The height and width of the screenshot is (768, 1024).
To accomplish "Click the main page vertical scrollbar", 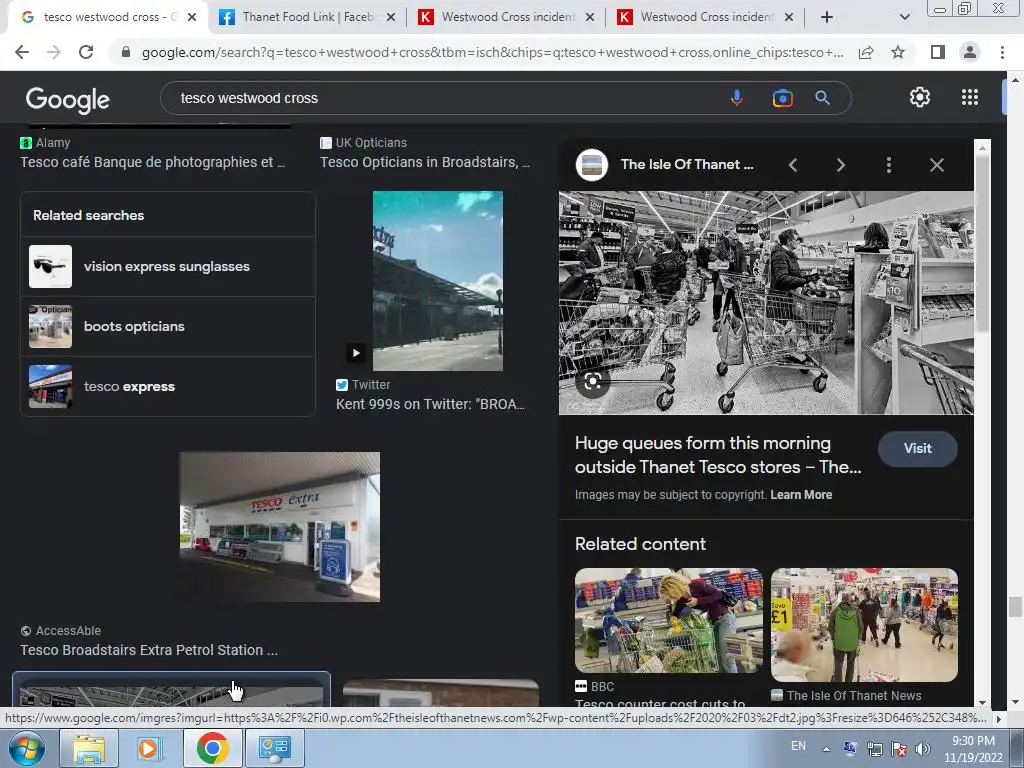I will point(1014,607).
